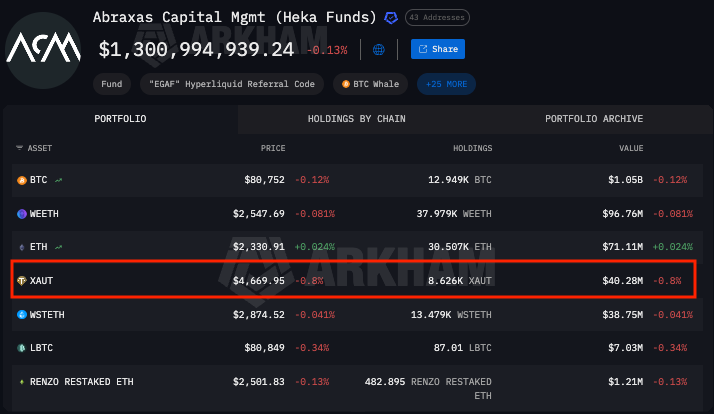Sort by the HOLDINGS column header
This screenshot has height=414, width=714.
point(472,148)
